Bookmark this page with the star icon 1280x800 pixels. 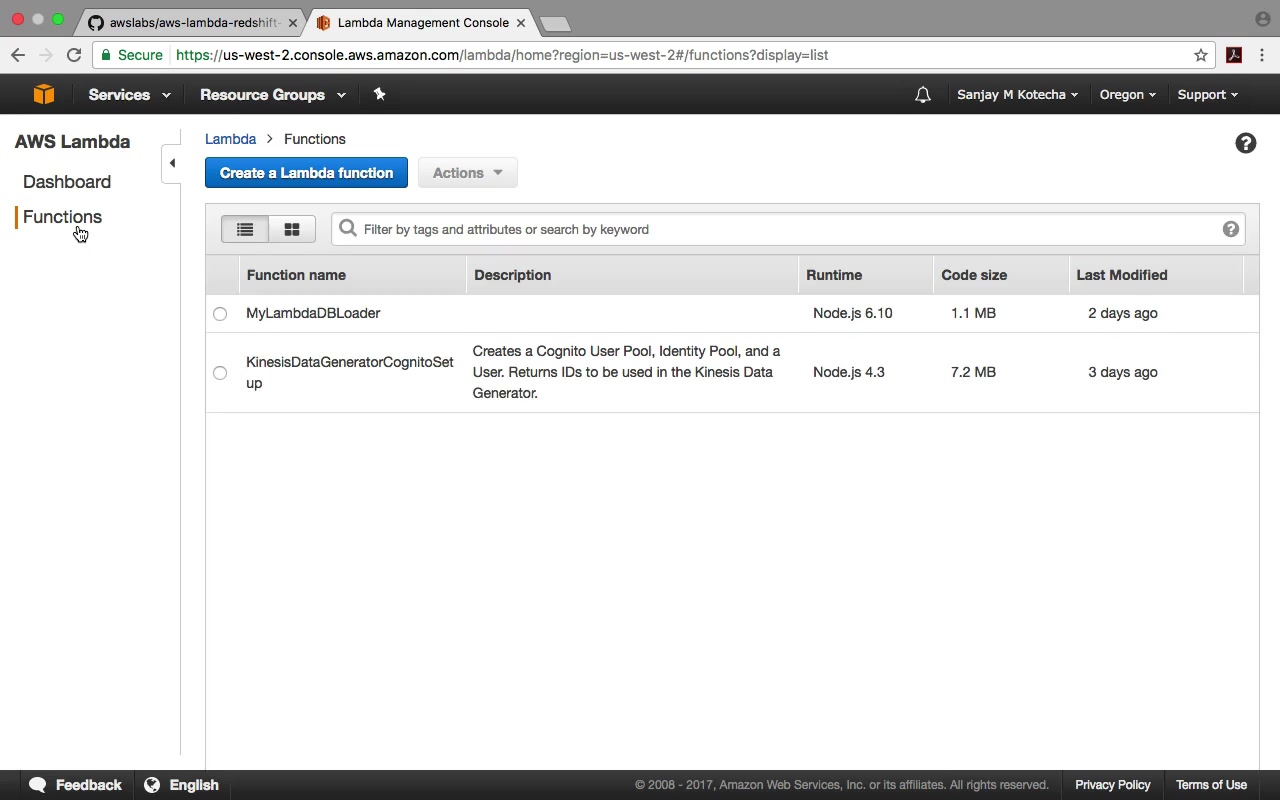(x=1201, y=55)
